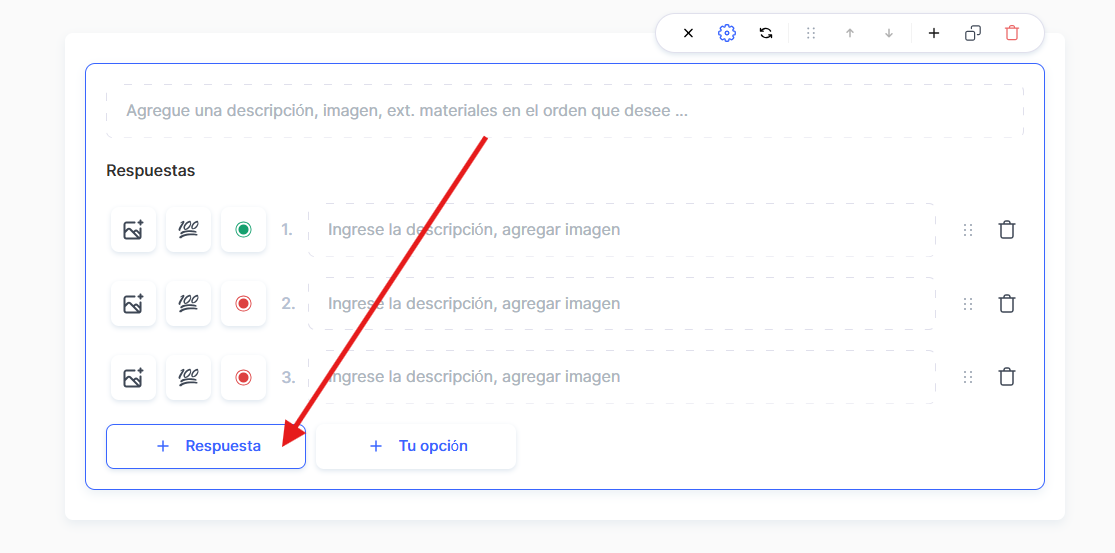Image resolution: width=1115 pixels, height=553 pixels.
Task: Delete the question with red trash icon
Action: pyautogui.click(x=1012, y=33)
